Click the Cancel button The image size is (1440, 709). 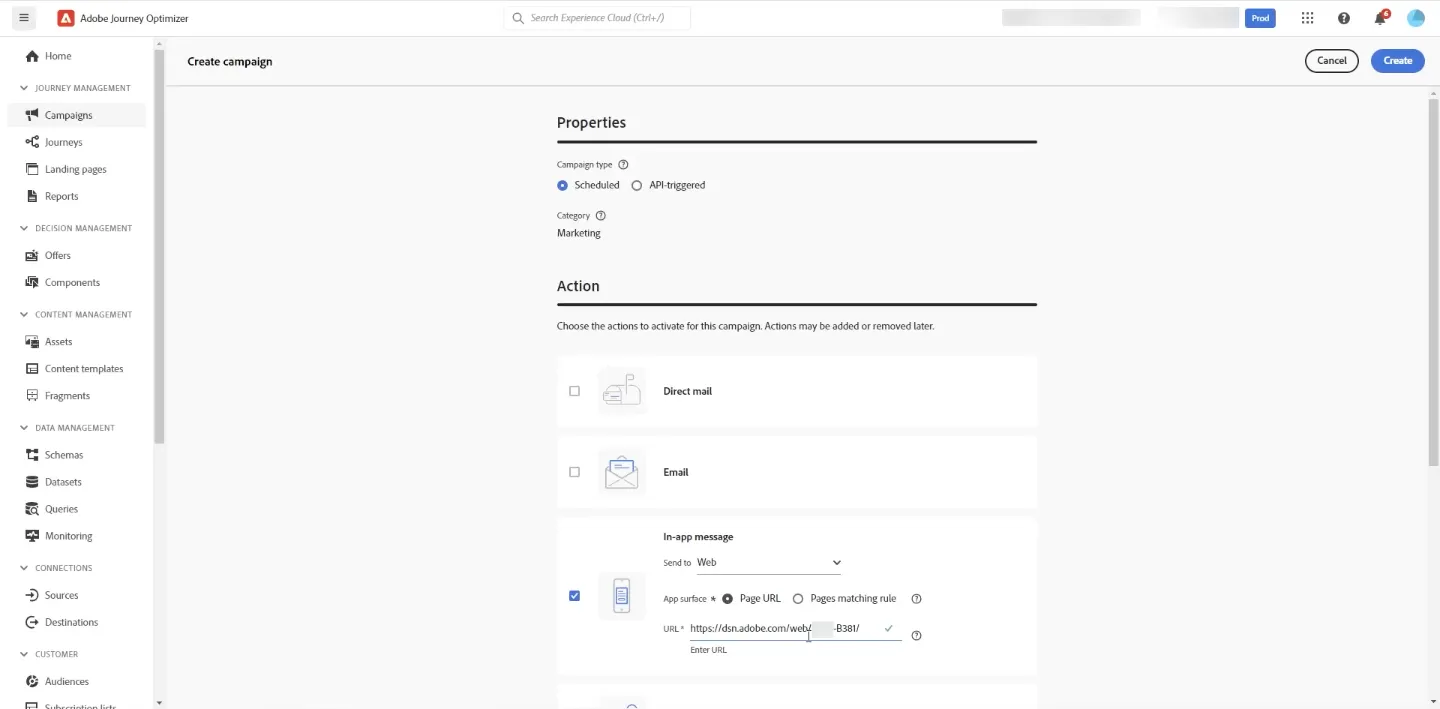pos(1332,61)
